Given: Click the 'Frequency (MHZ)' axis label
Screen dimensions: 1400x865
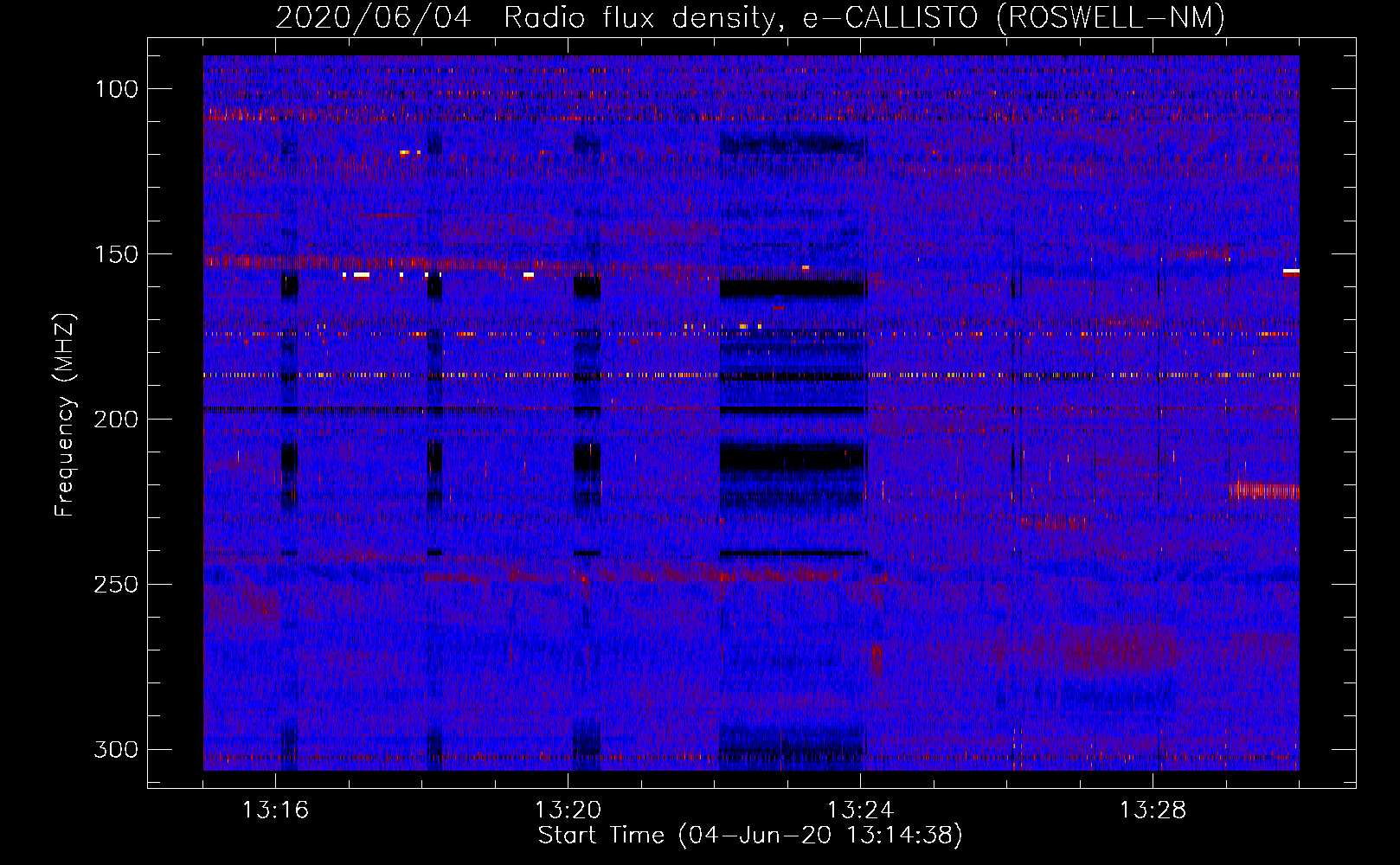Looking at the screenshot, I should [64, 414].
